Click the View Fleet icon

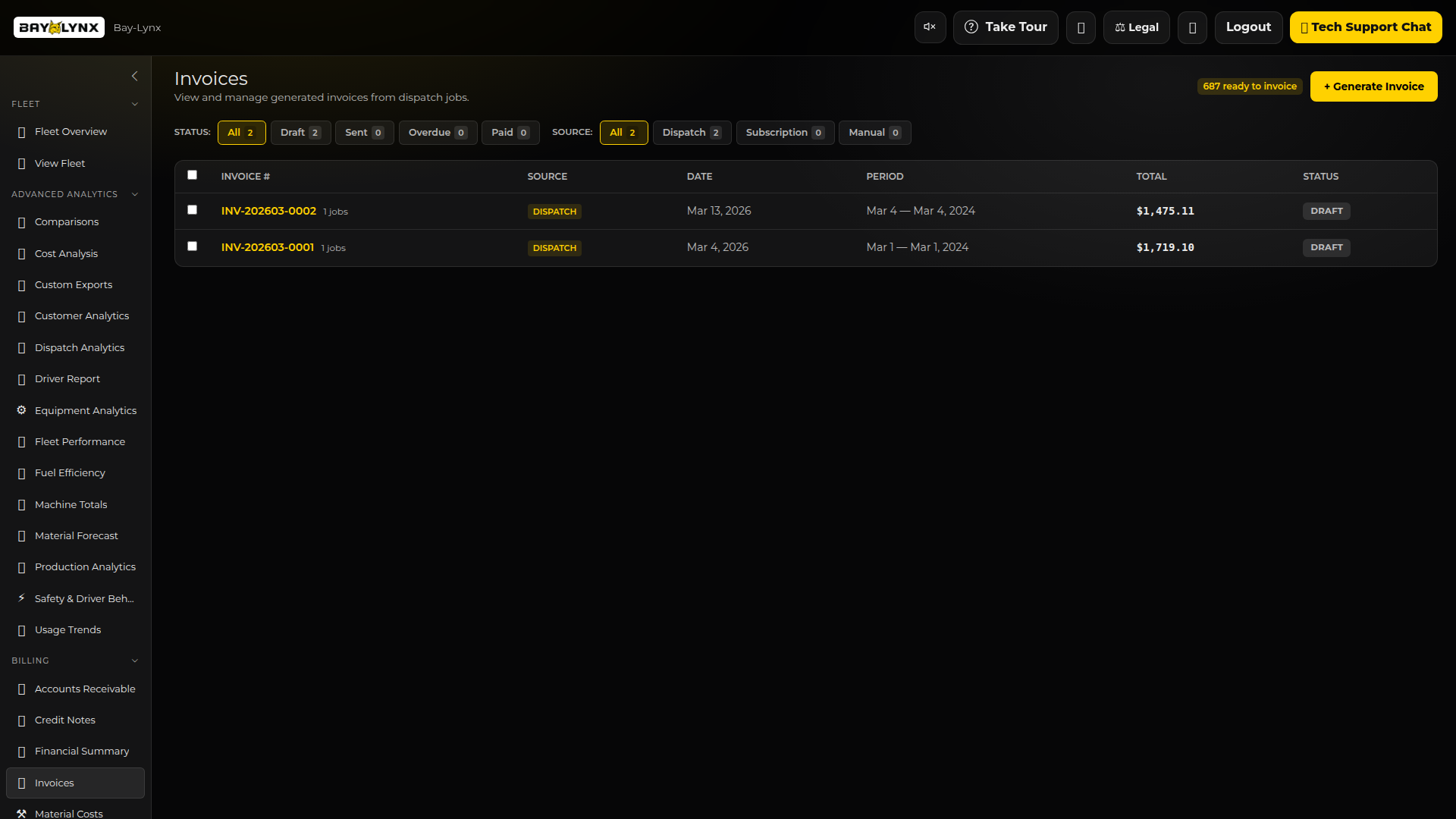coord(21,164)
